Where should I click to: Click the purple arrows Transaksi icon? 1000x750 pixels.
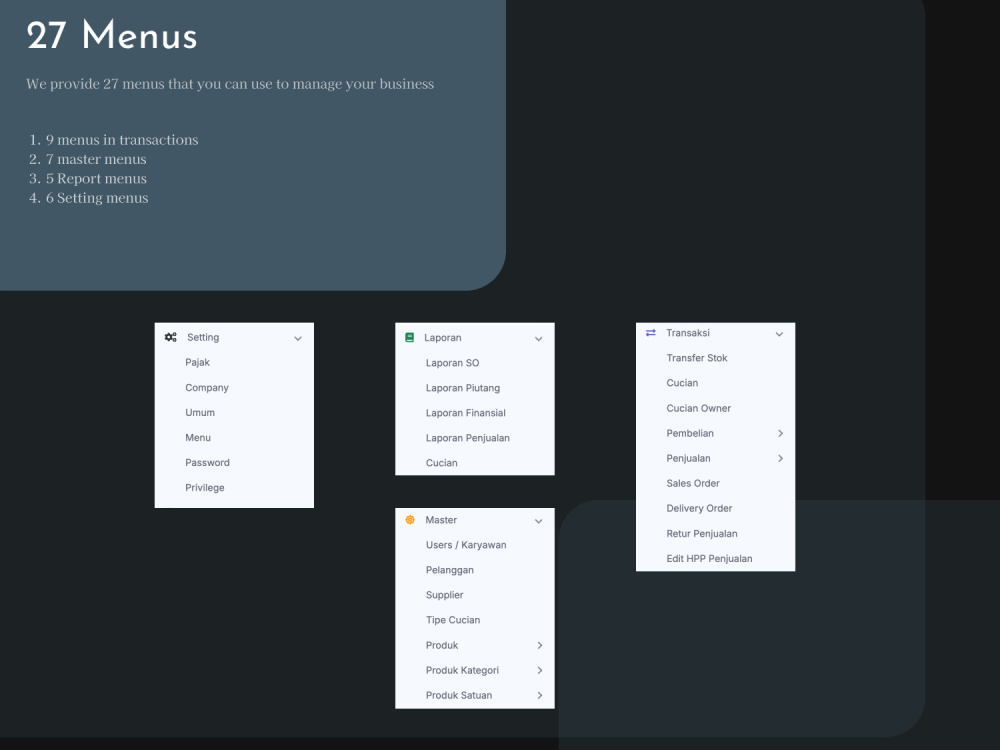click(x=651, y=333)
